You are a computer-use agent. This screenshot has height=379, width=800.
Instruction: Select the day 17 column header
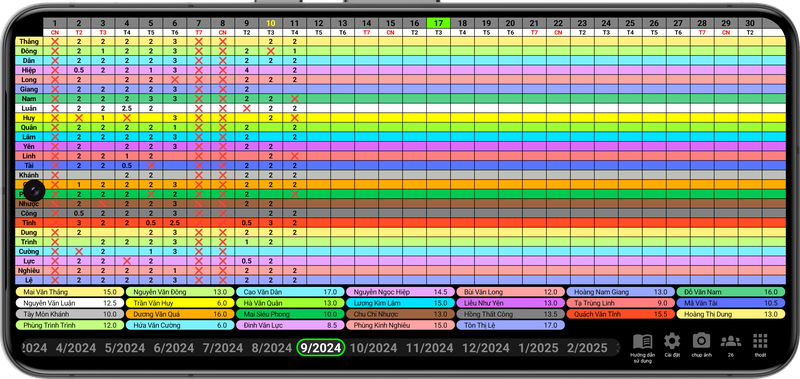[438, 23]
